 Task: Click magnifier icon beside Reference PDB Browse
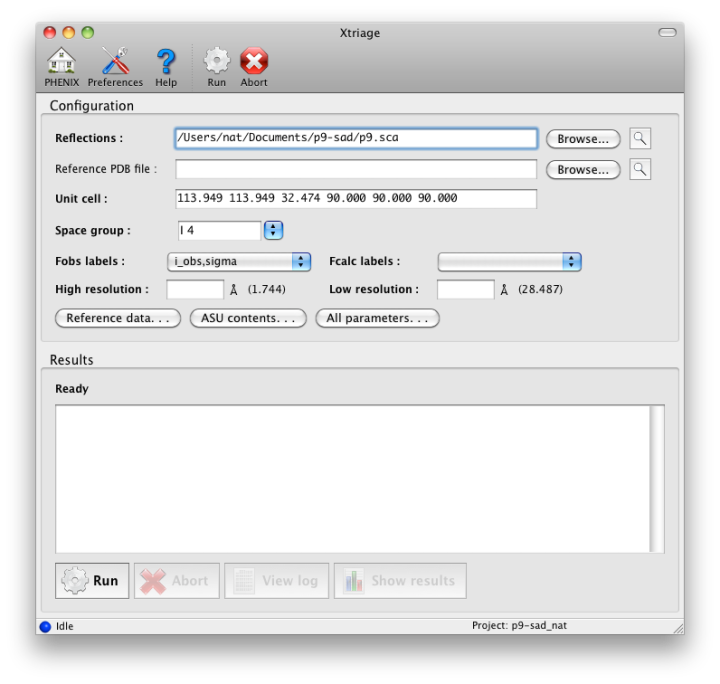click(x=640, y=169)
